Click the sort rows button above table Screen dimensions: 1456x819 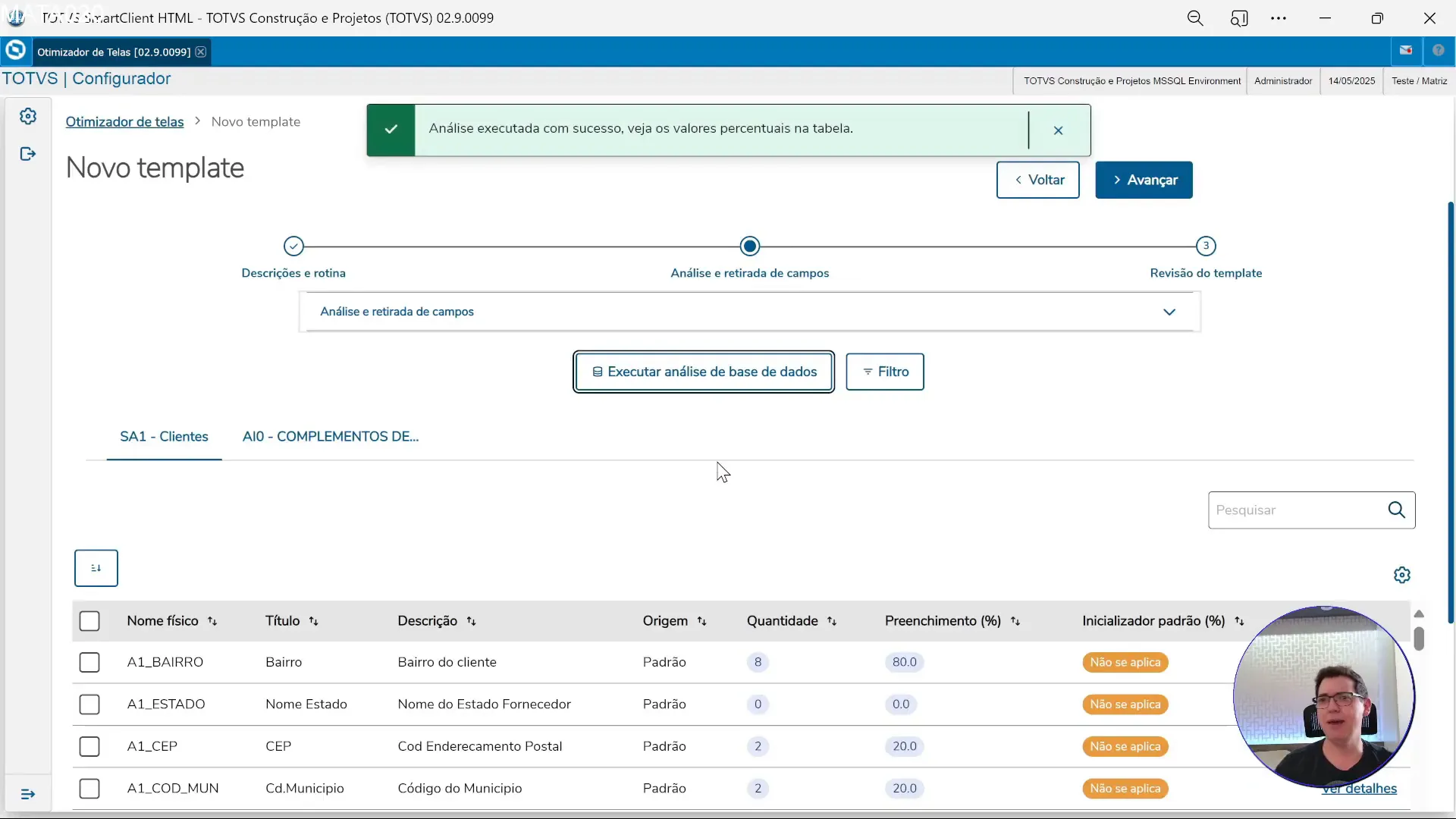click(96, 568)
